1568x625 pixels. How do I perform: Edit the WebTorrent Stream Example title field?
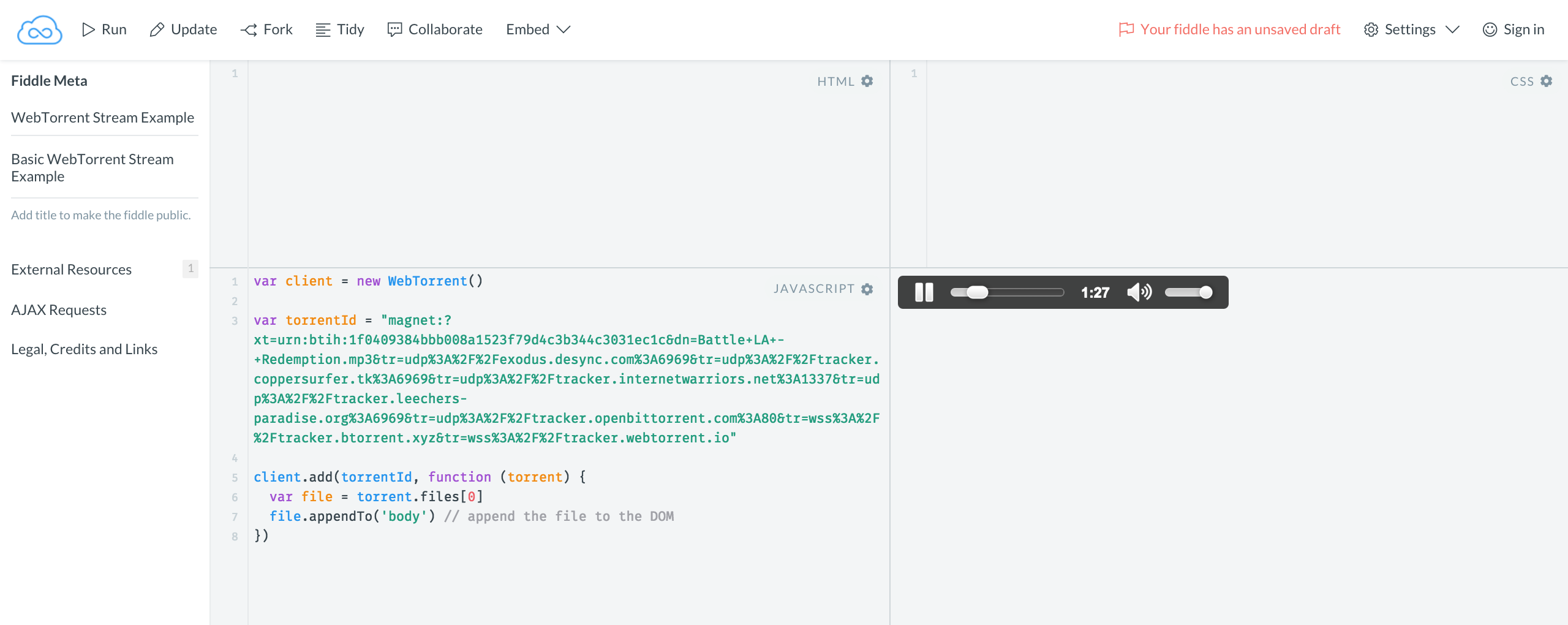click(105, 117)
